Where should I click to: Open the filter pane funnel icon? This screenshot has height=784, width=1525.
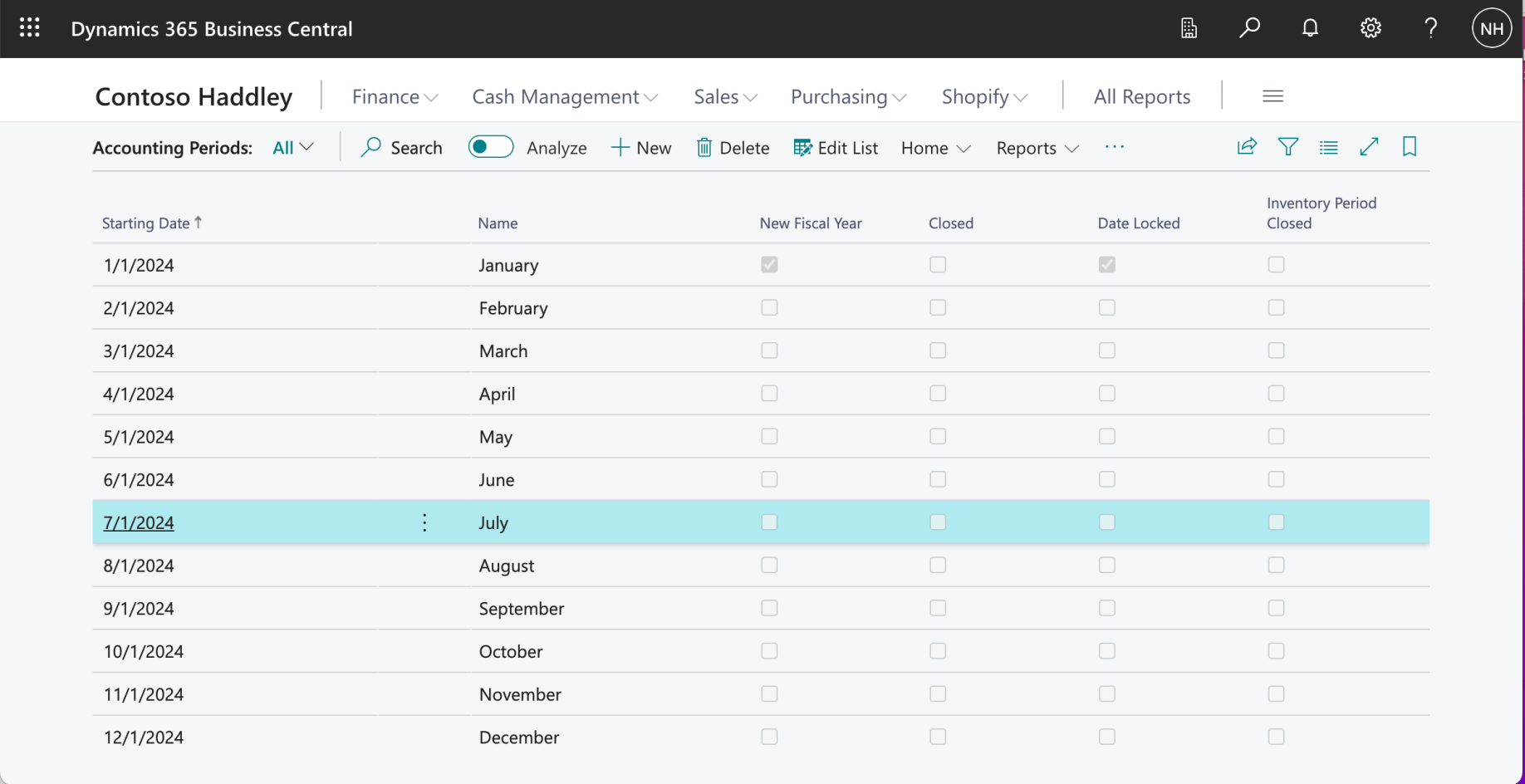tap(1287, 147)
